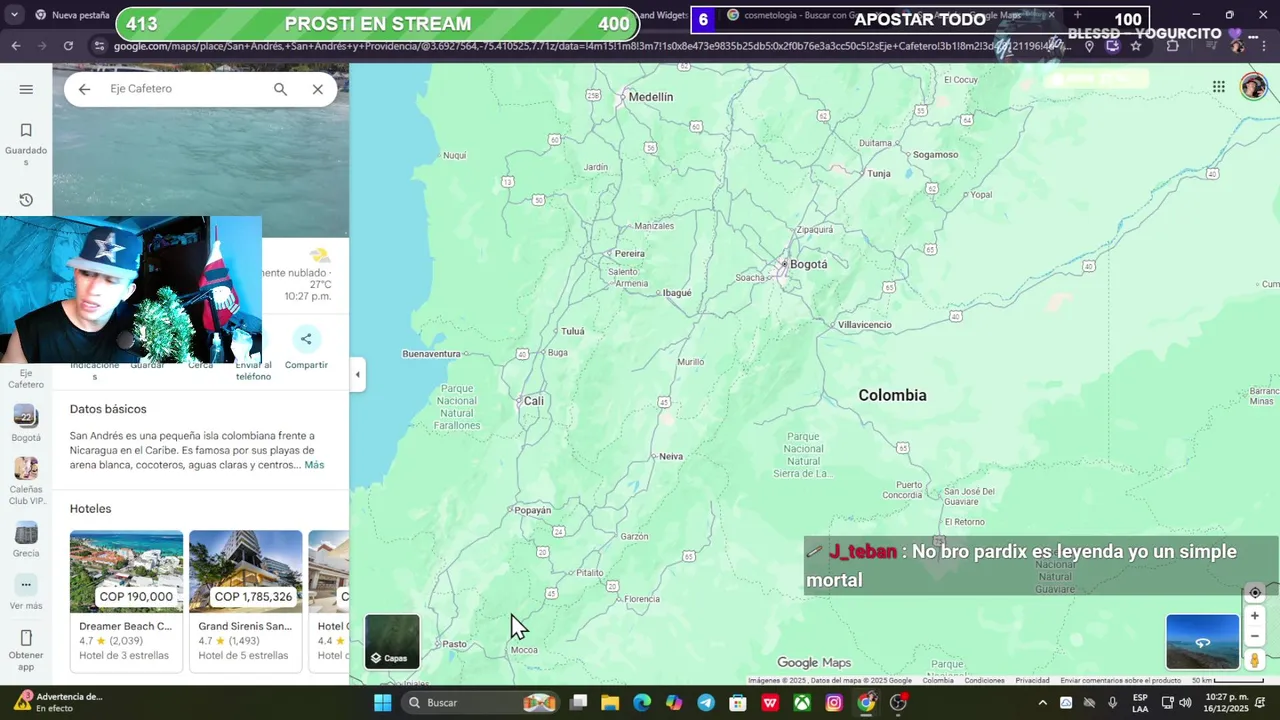
Task: Click the Compartir share button
Action: pyautogui.click(x=306, y=348)
